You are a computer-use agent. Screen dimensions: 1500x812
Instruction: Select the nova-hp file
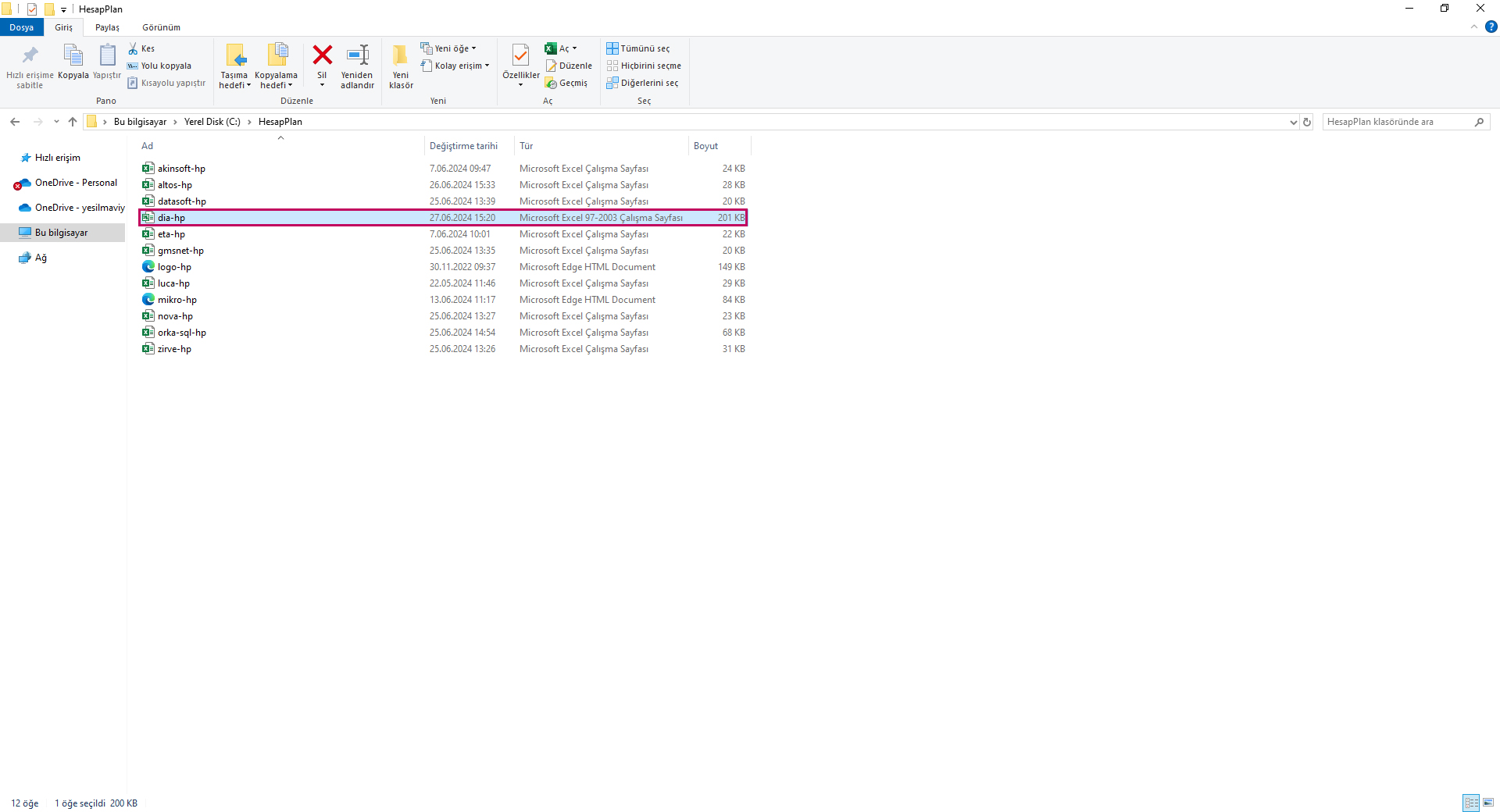coord(443,316)
